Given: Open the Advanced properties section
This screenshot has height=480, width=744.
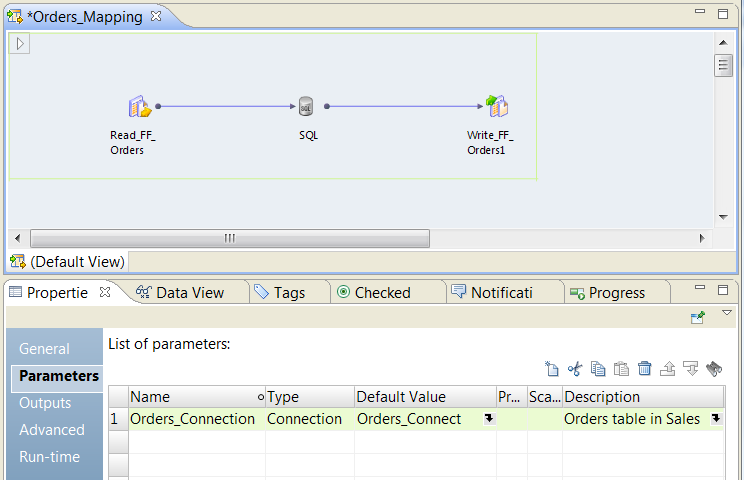Looking at the screenshot, I should (x=52, y=430).
